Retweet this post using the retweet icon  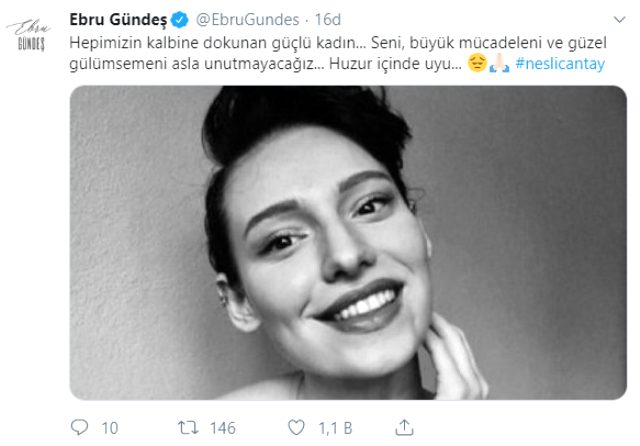(189, 428)
